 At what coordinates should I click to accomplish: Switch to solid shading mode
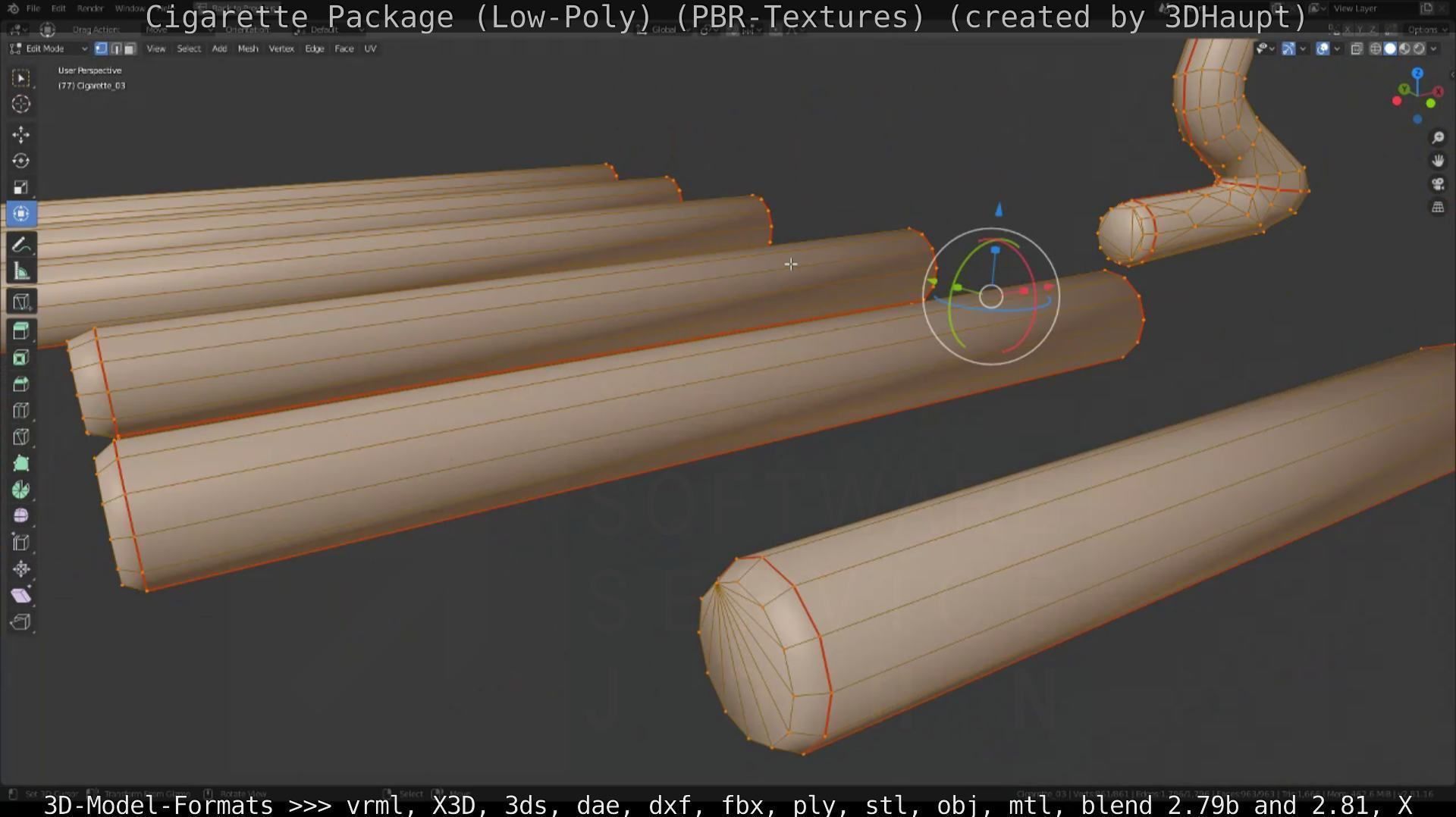1390,49
